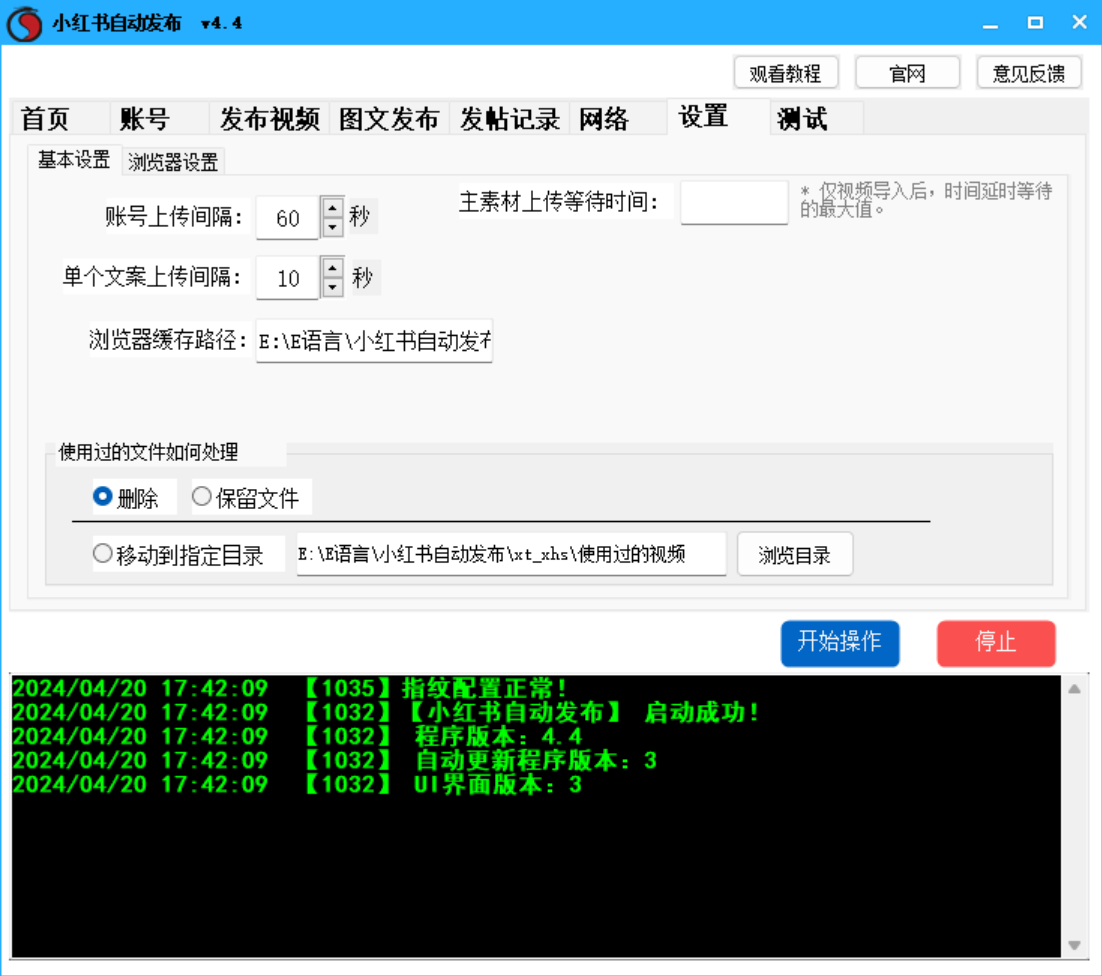Click the log line 启动成功!
The height and width of the screenshot is (976, 1102).
click(387, 712)
